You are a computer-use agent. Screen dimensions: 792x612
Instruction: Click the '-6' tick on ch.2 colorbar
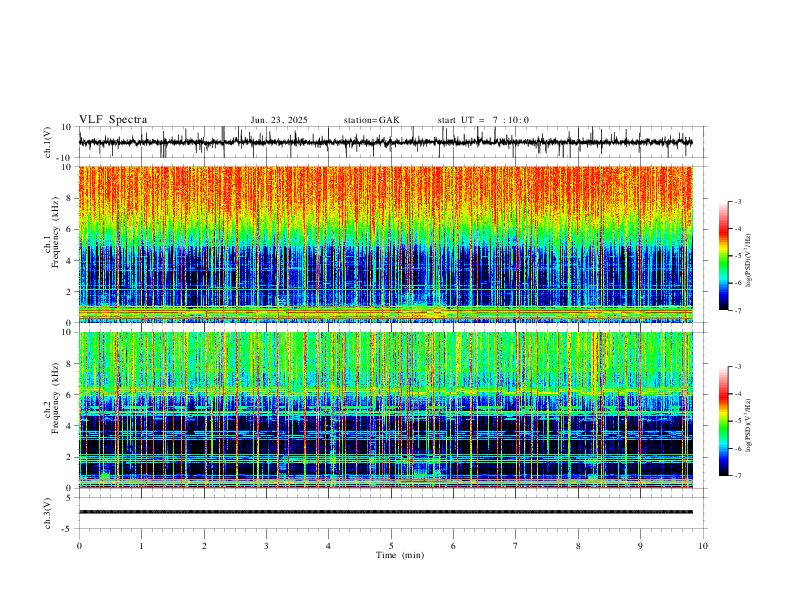[737, 448]
